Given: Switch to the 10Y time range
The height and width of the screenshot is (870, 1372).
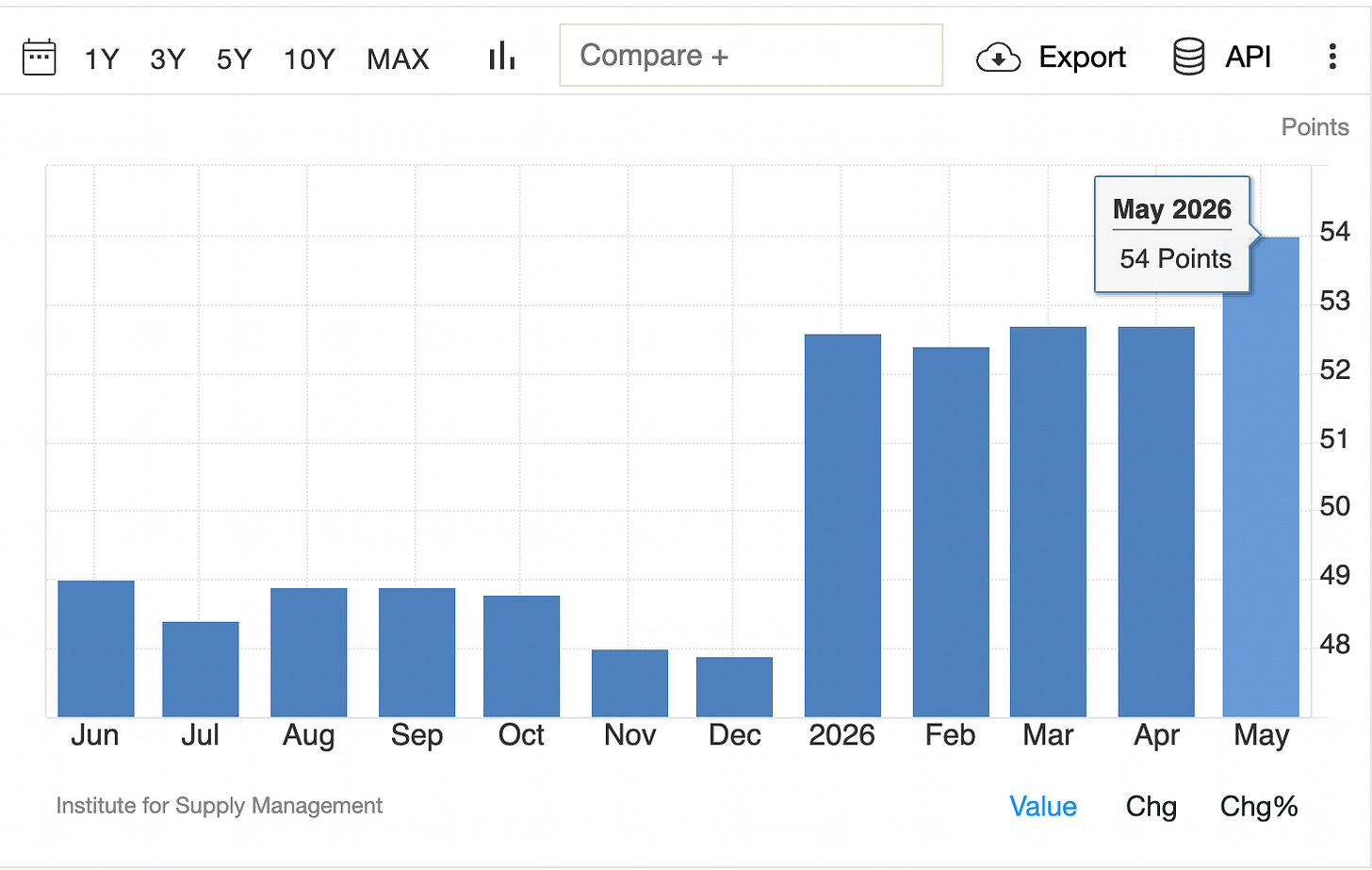Looking at the screenshot, I should tap(309, 59).
